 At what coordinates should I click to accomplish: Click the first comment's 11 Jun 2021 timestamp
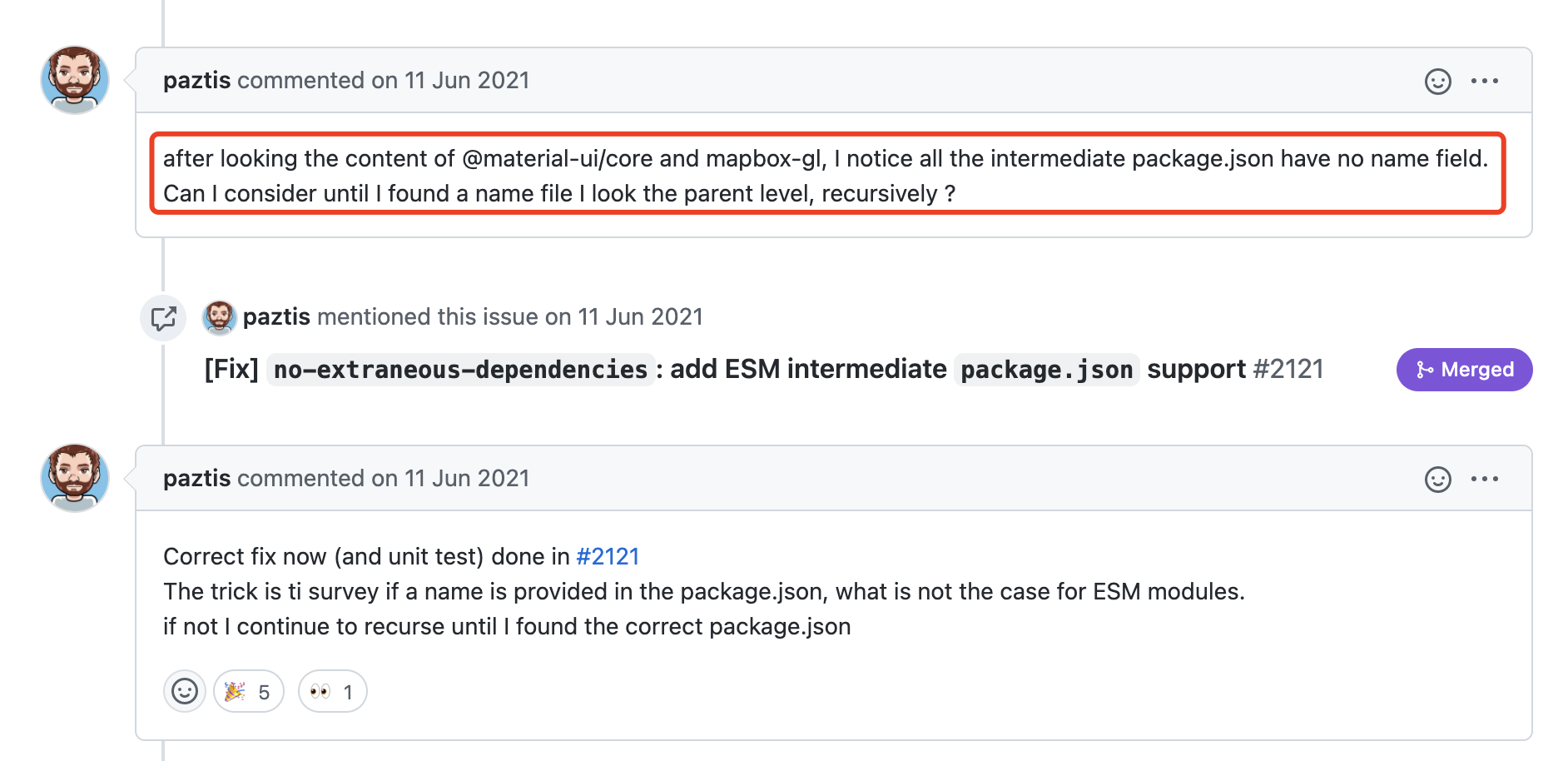467,81
